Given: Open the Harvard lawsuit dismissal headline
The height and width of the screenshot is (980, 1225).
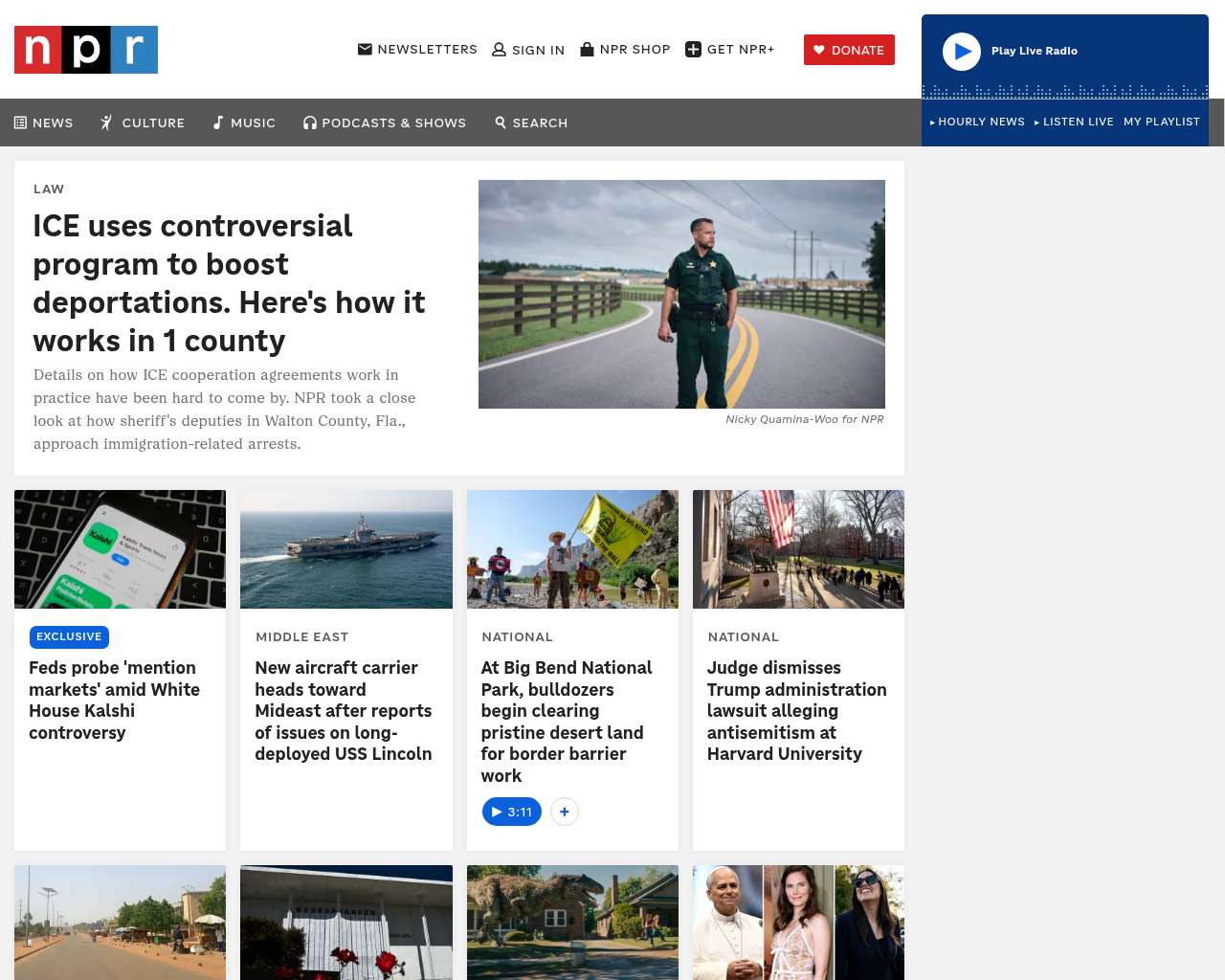Looking at the screenshot, I should (x=797, y=711).
